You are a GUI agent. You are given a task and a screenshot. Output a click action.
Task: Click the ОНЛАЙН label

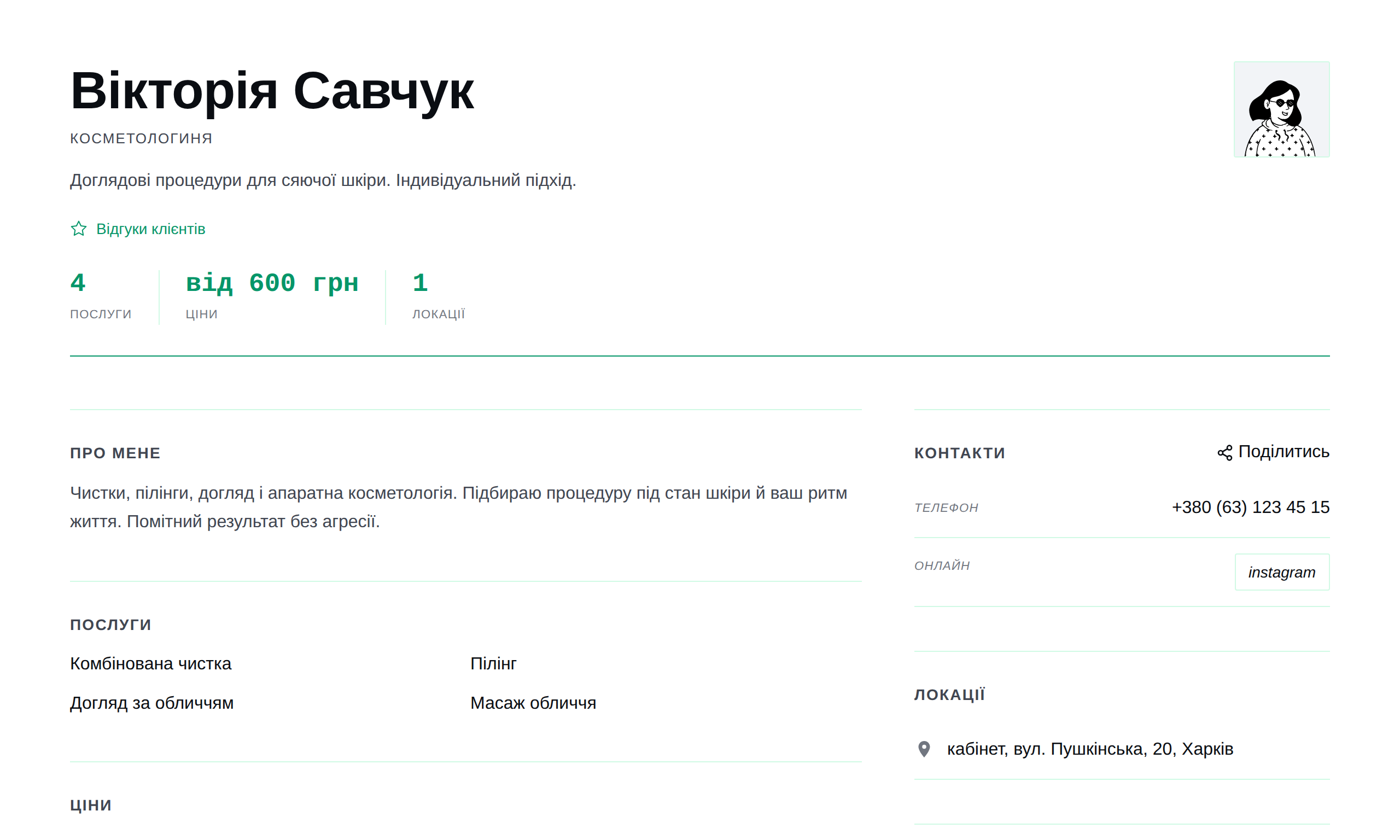[942, 565]
